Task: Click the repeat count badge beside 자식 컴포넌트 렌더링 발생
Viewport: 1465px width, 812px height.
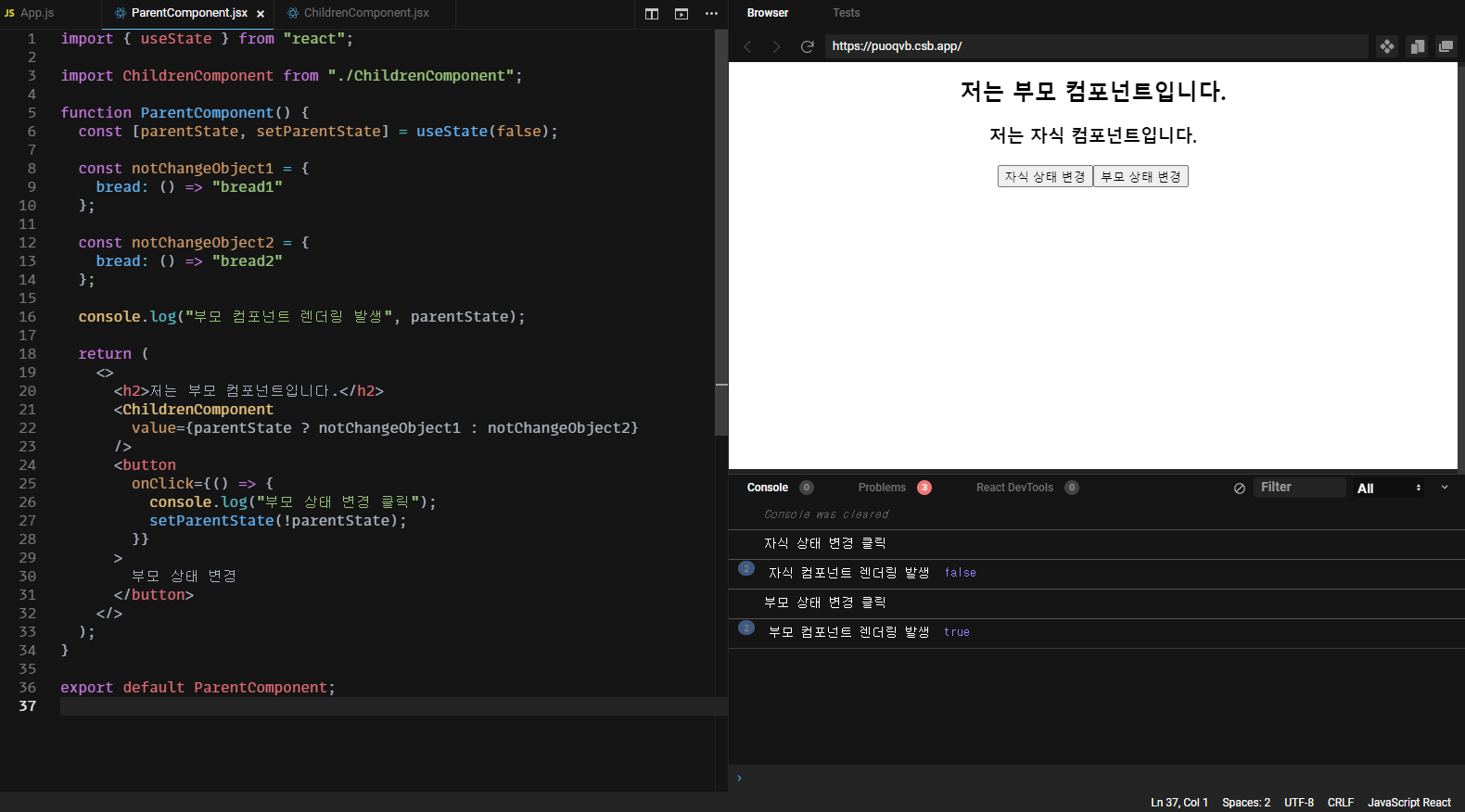Action: (x=746, y=568)
